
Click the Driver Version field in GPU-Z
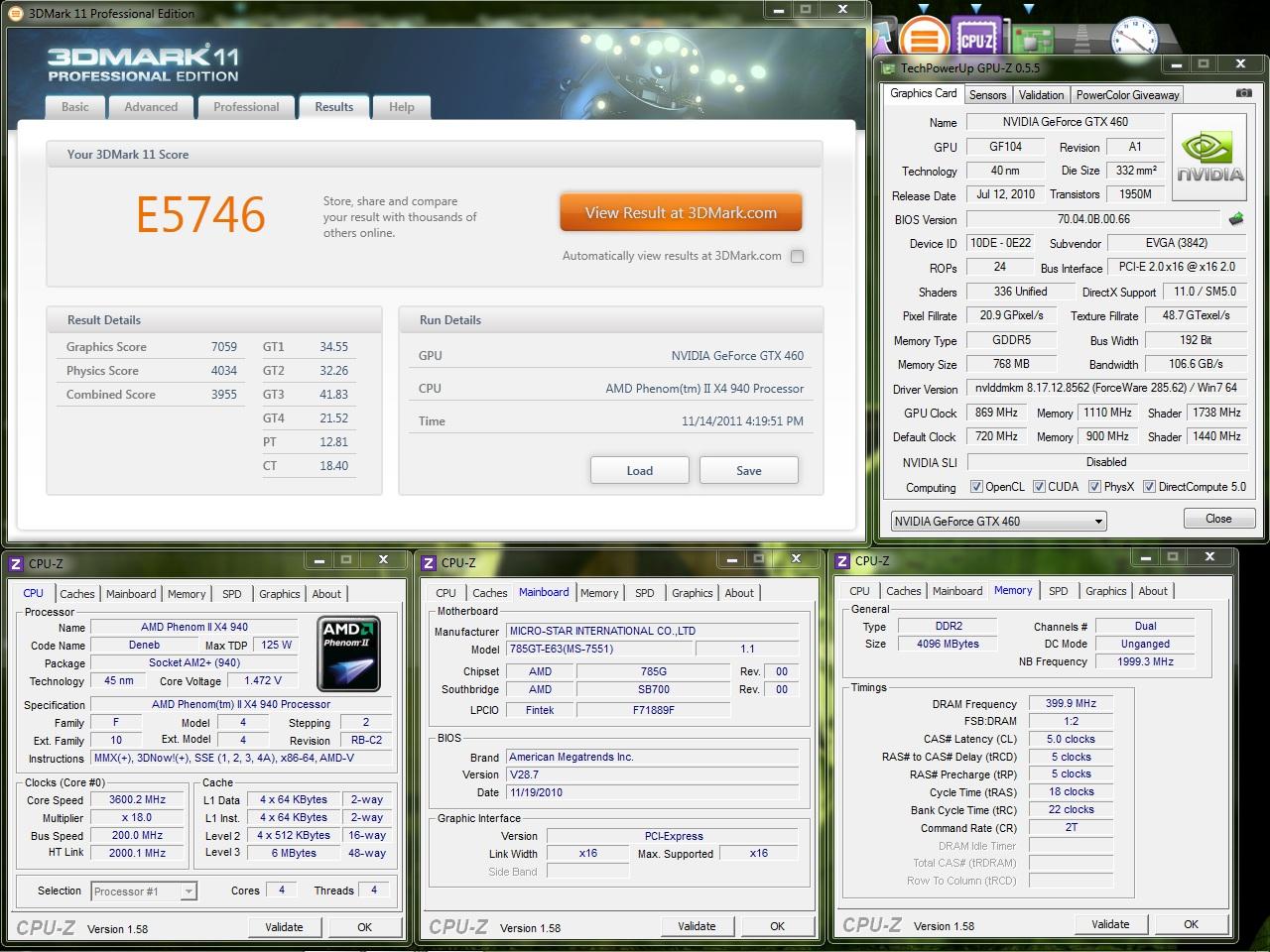tap(1105, 389)
